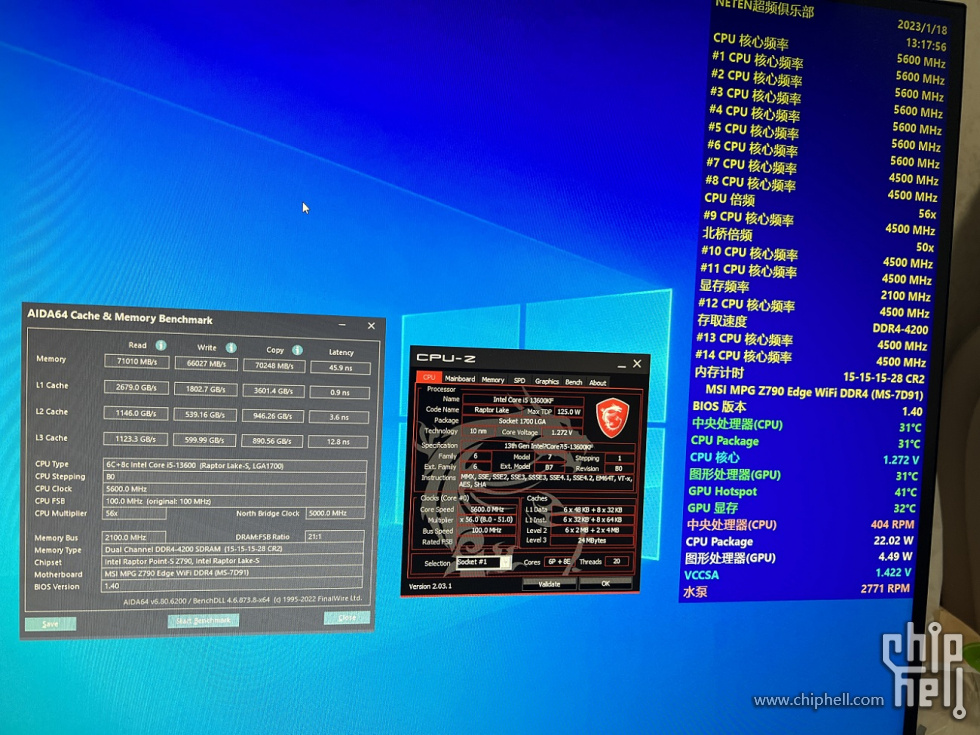Image resolution: width=980 pixels, height=735 pixels.
Task: Click the BIOS Version field showing 1.40
Action: point(231,586)
